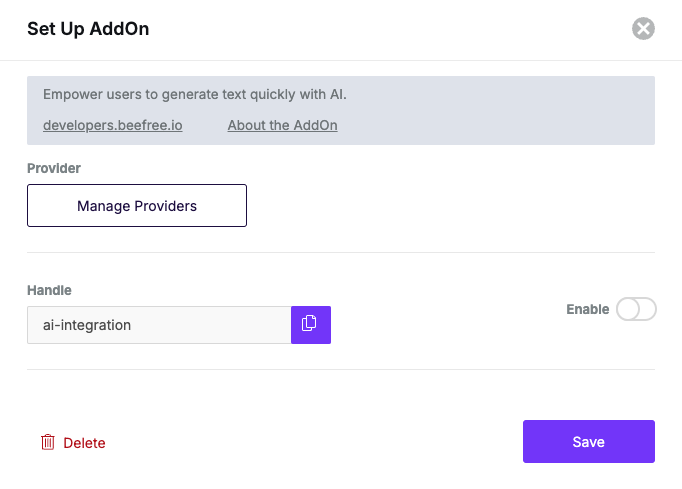Click the Empower users description text

[x=201, y=94]
